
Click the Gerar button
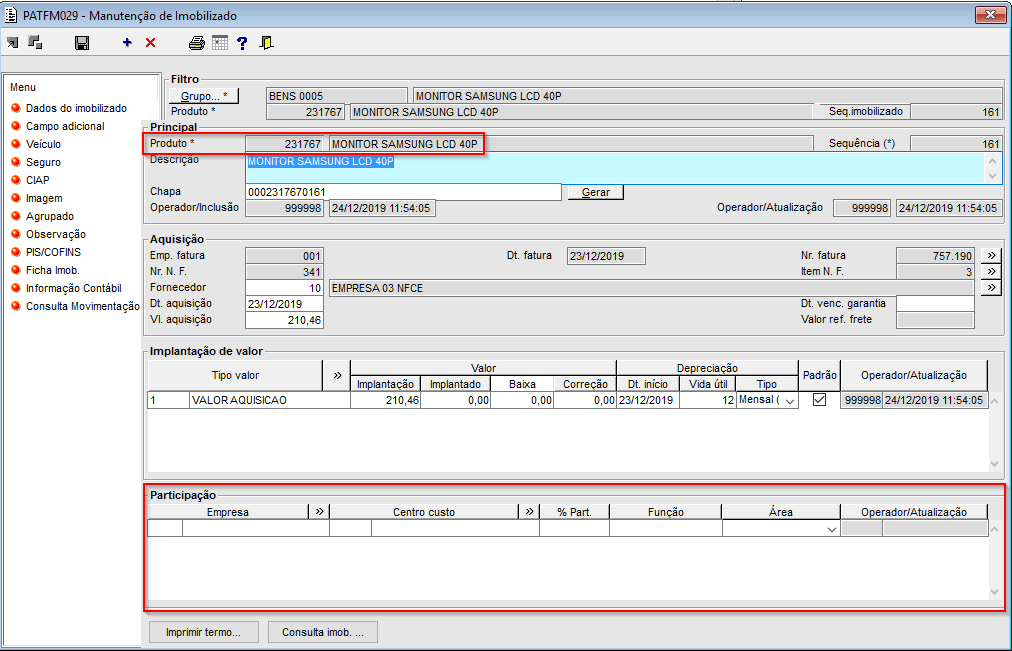pos(595,192)
